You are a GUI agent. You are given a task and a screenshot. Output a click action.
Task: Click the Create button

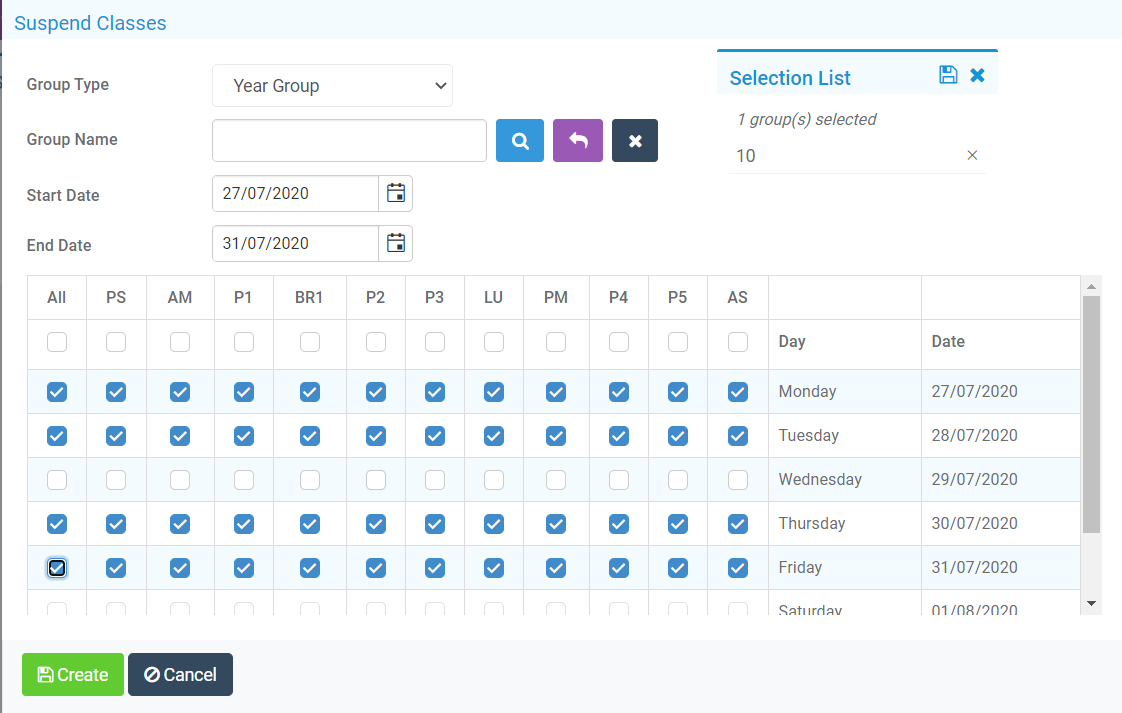[73, 675]
